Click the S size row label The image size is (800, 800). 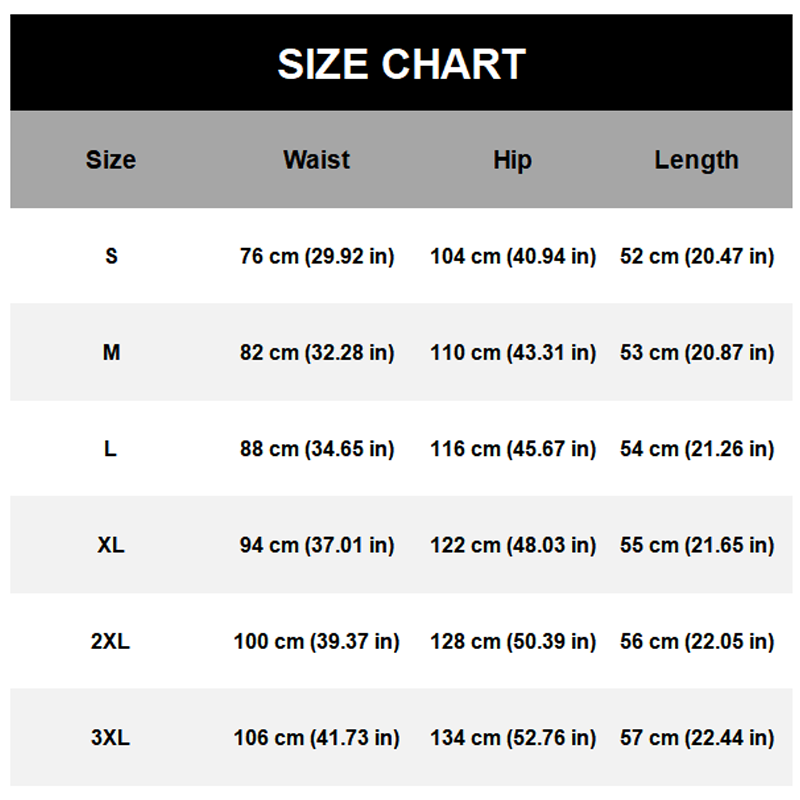tap(111, 256)
